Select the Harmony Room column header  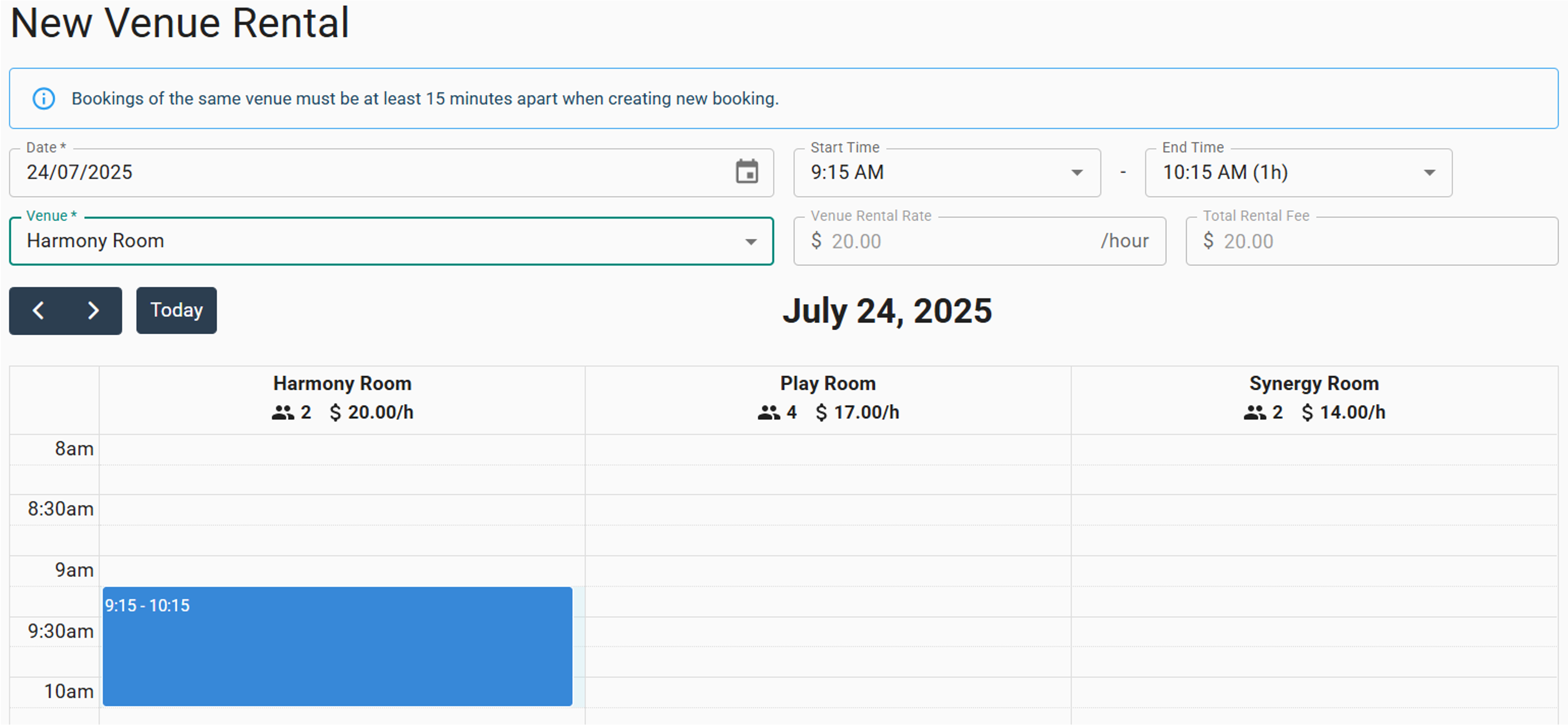tap(342, 383)
